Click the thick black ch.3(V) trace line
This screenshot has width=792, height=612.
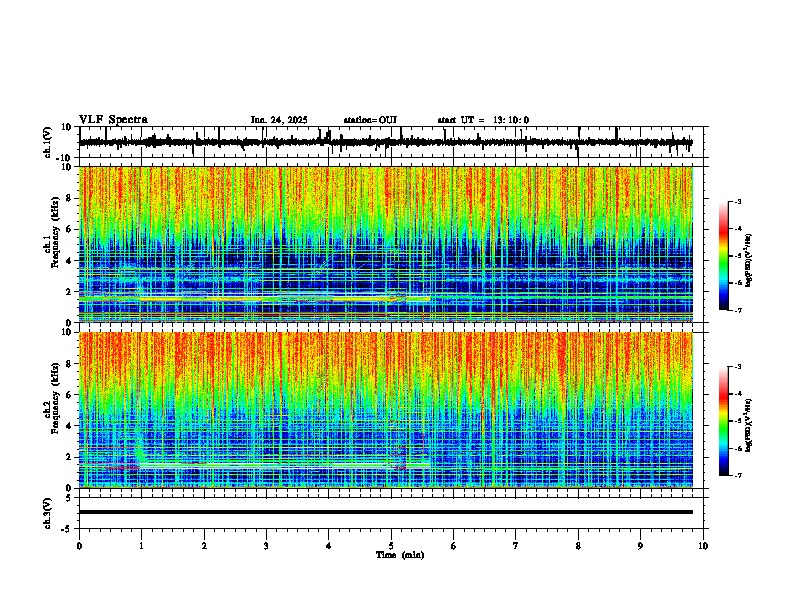point(386,512)
